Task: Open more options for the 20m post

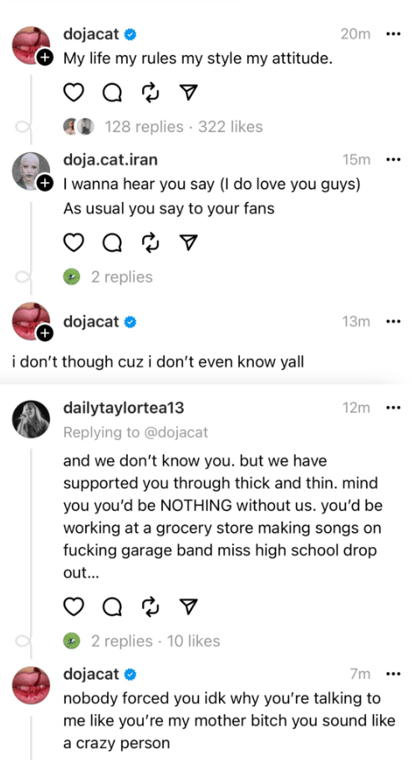Action: pos(393,34)
